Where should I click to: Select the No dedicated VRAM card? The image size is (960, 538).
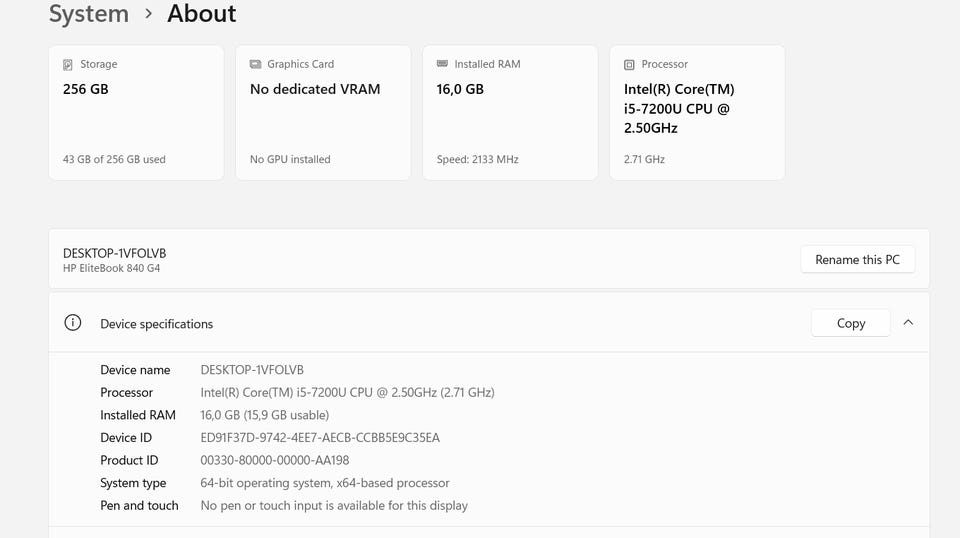point(323,112)
